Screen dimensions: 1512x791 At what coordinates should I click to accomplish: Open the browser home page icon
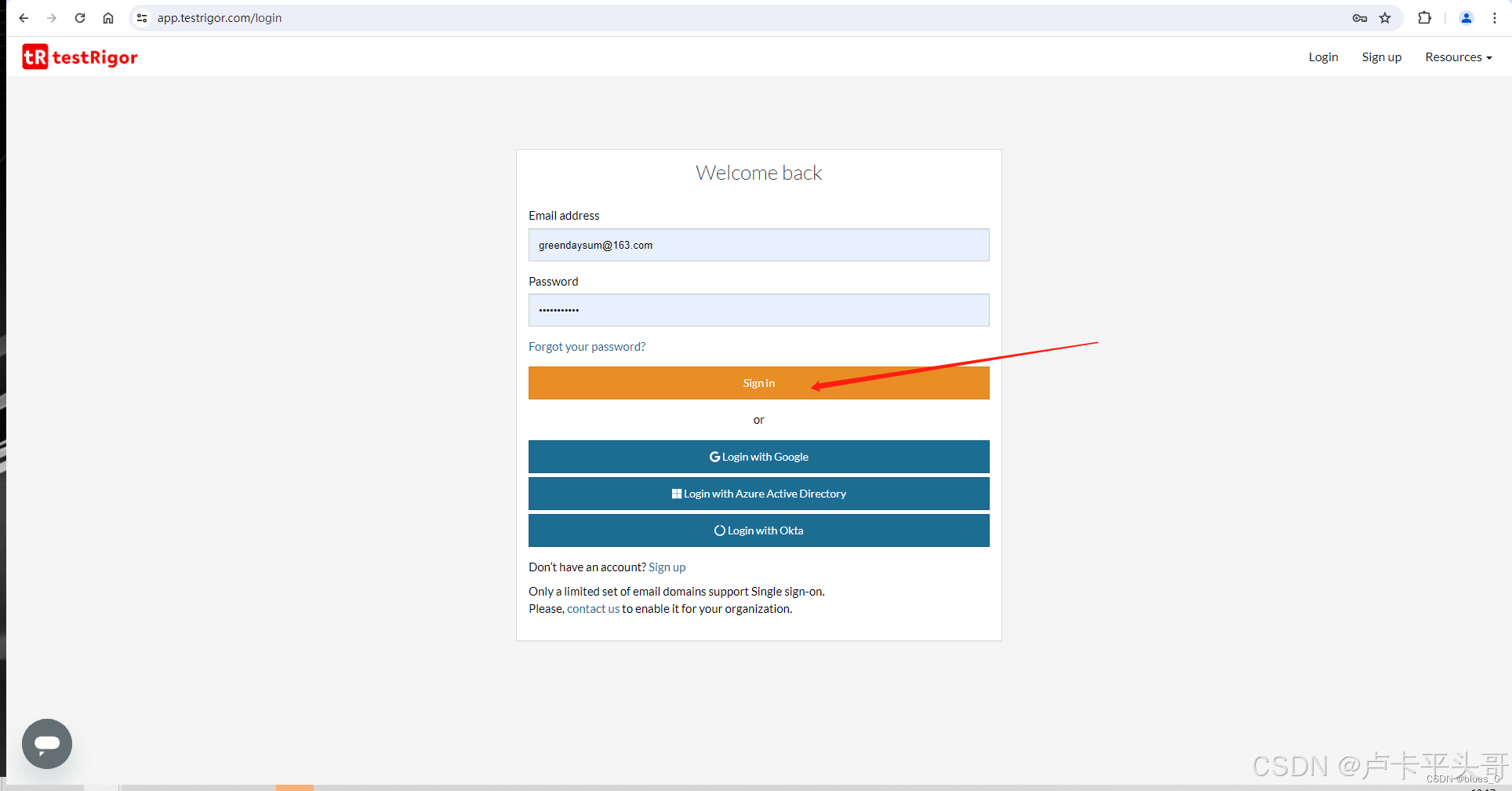coord(108,18)
